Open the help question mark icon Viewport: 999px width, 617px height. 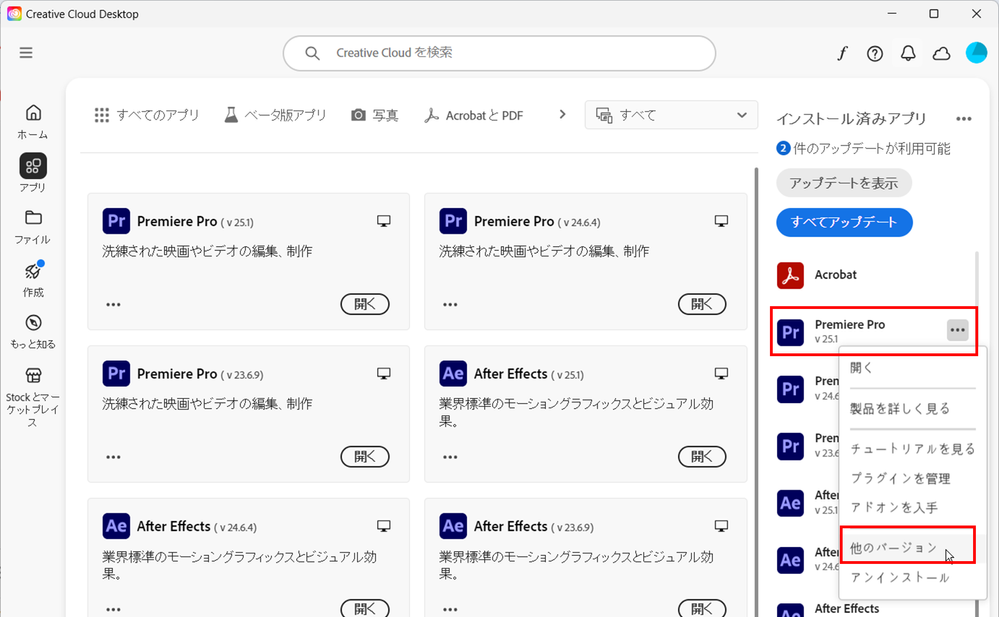(875, 54)
